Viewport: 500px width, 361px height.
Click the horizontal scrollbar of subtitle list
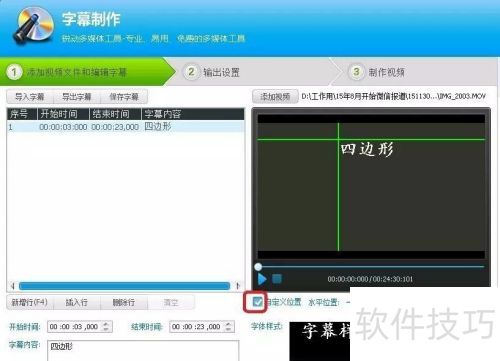[x=124, y=286]
